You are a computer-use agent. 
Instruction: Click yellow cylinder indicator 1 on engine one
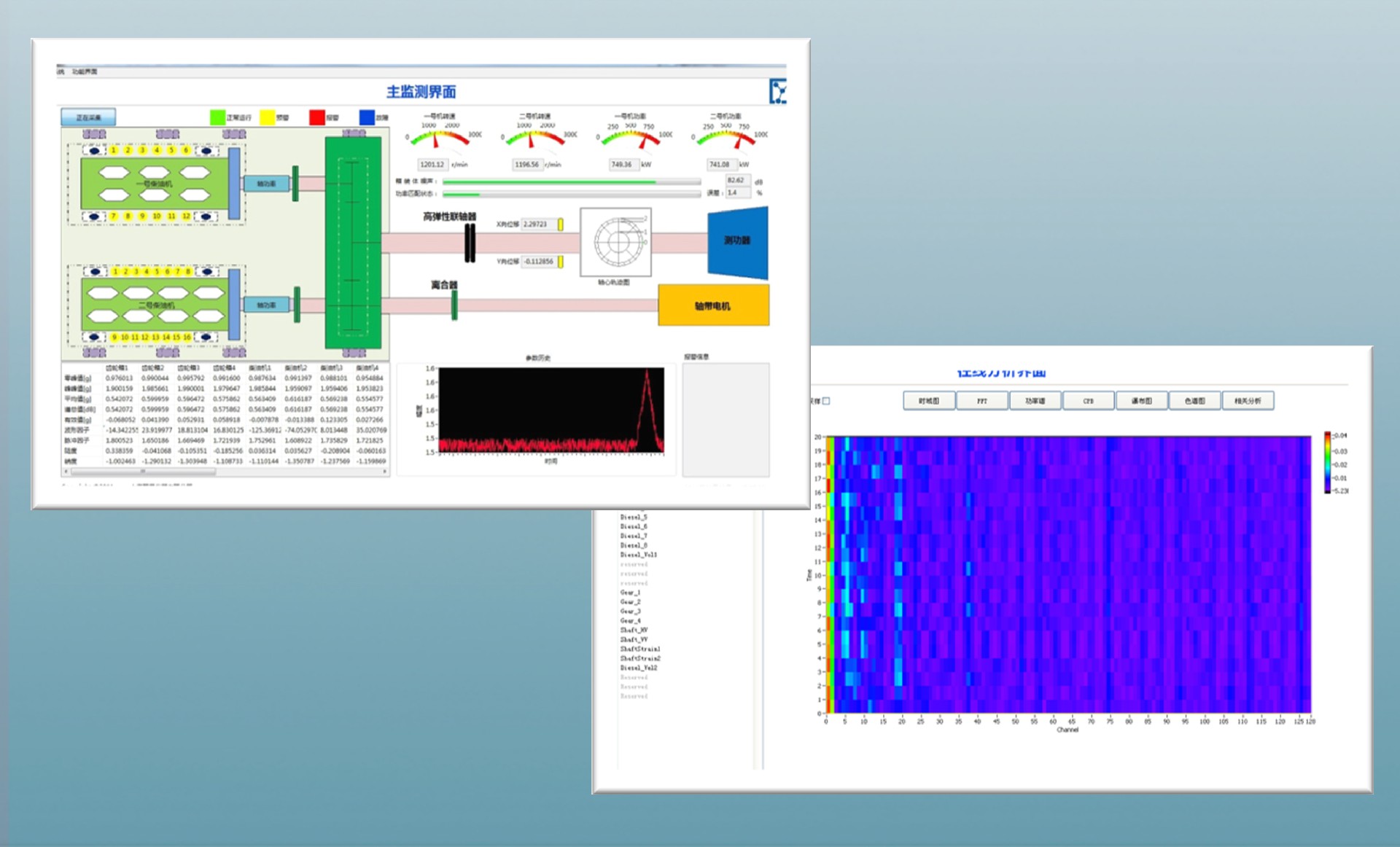click(x=114, y=150)
